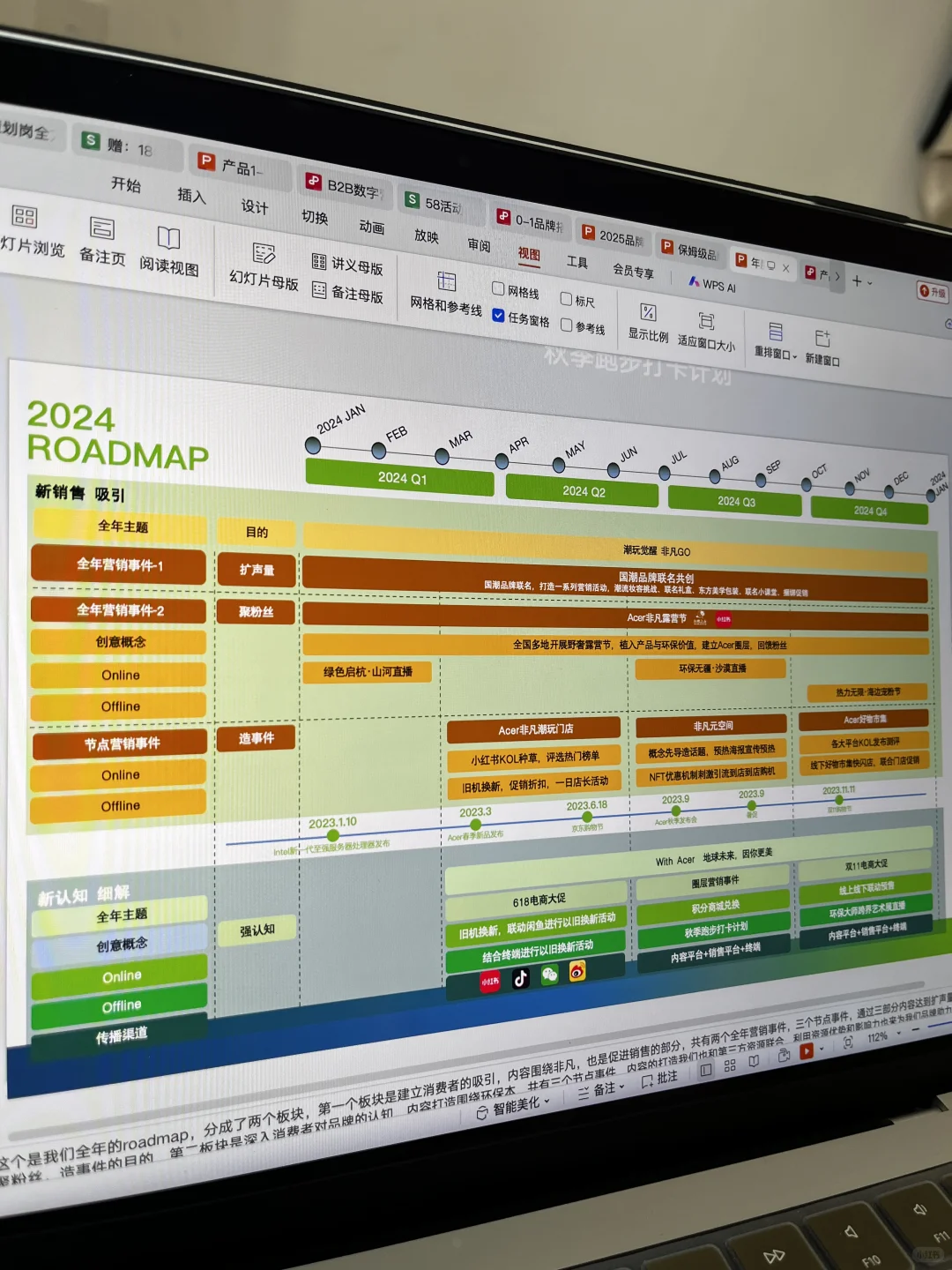
Task: Open the Animation (动画) ribbon tab
Action: coord(372,227)
